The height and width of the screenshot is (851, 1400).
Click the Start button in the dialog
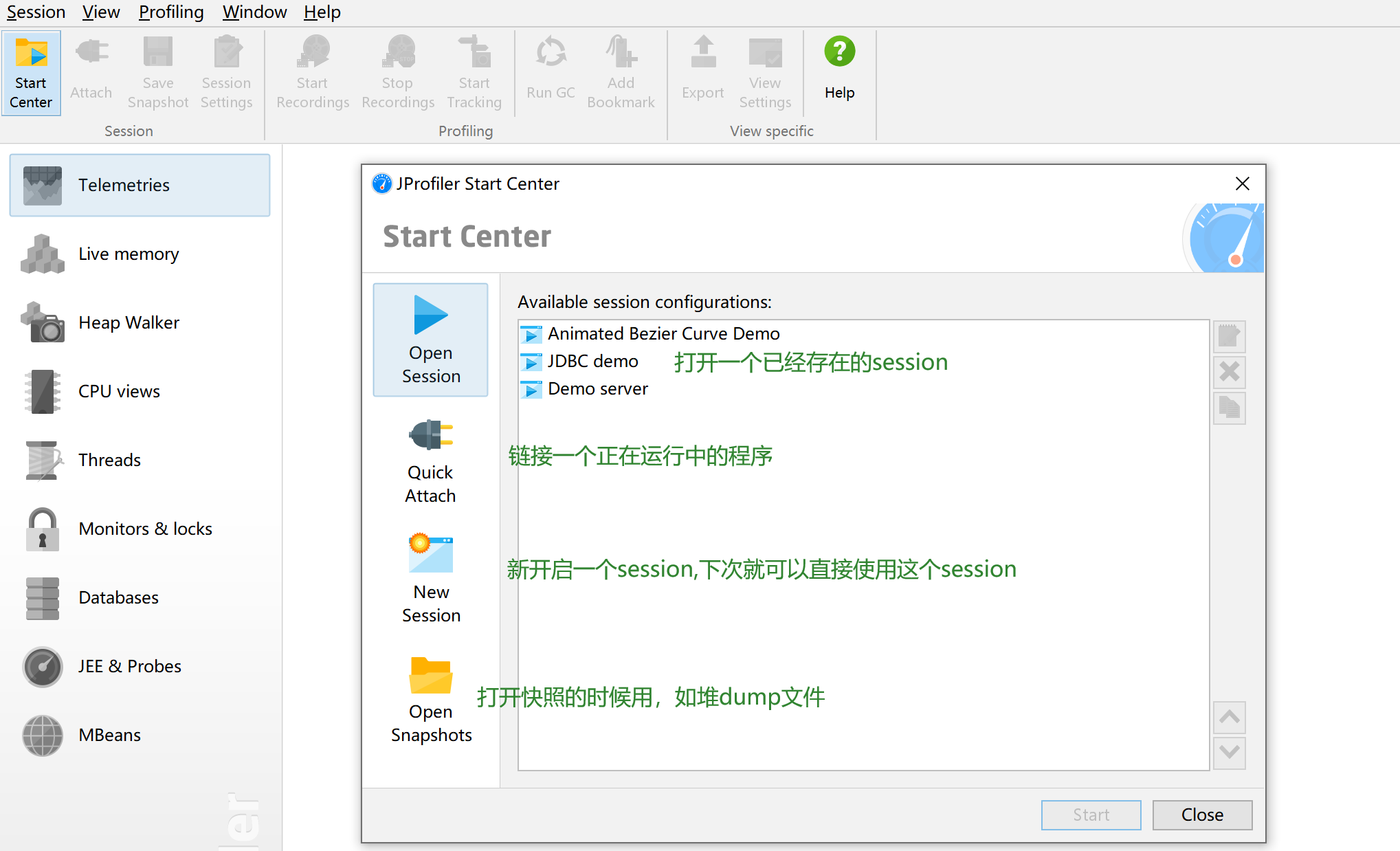click(1091, 815)
